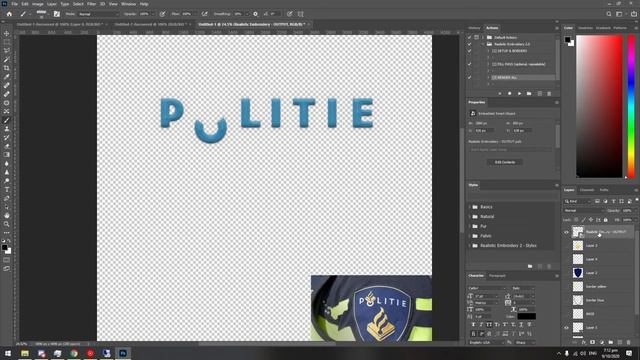Switch to the History tab
This screenshot has height=360, width=640.
point(474,28)
